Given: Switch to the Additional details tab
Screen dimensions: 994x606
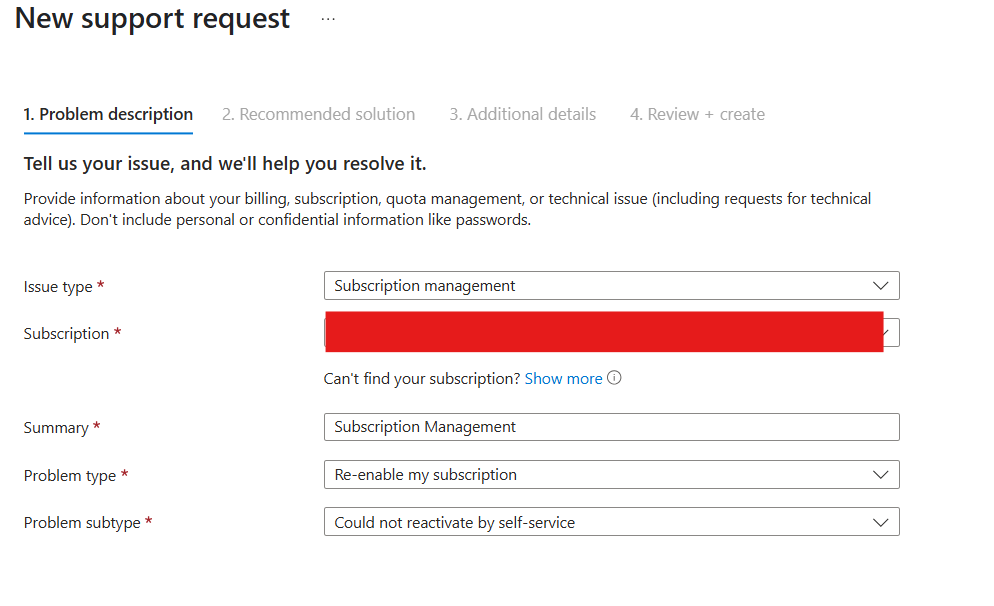Looking at the screenshot, I should [x=522, y=113].
